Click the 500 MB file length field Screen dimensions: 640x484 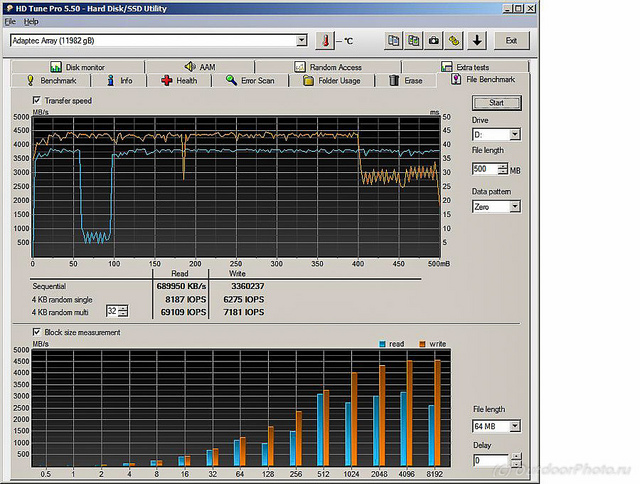pyautogui.click(x=484, y=169)
